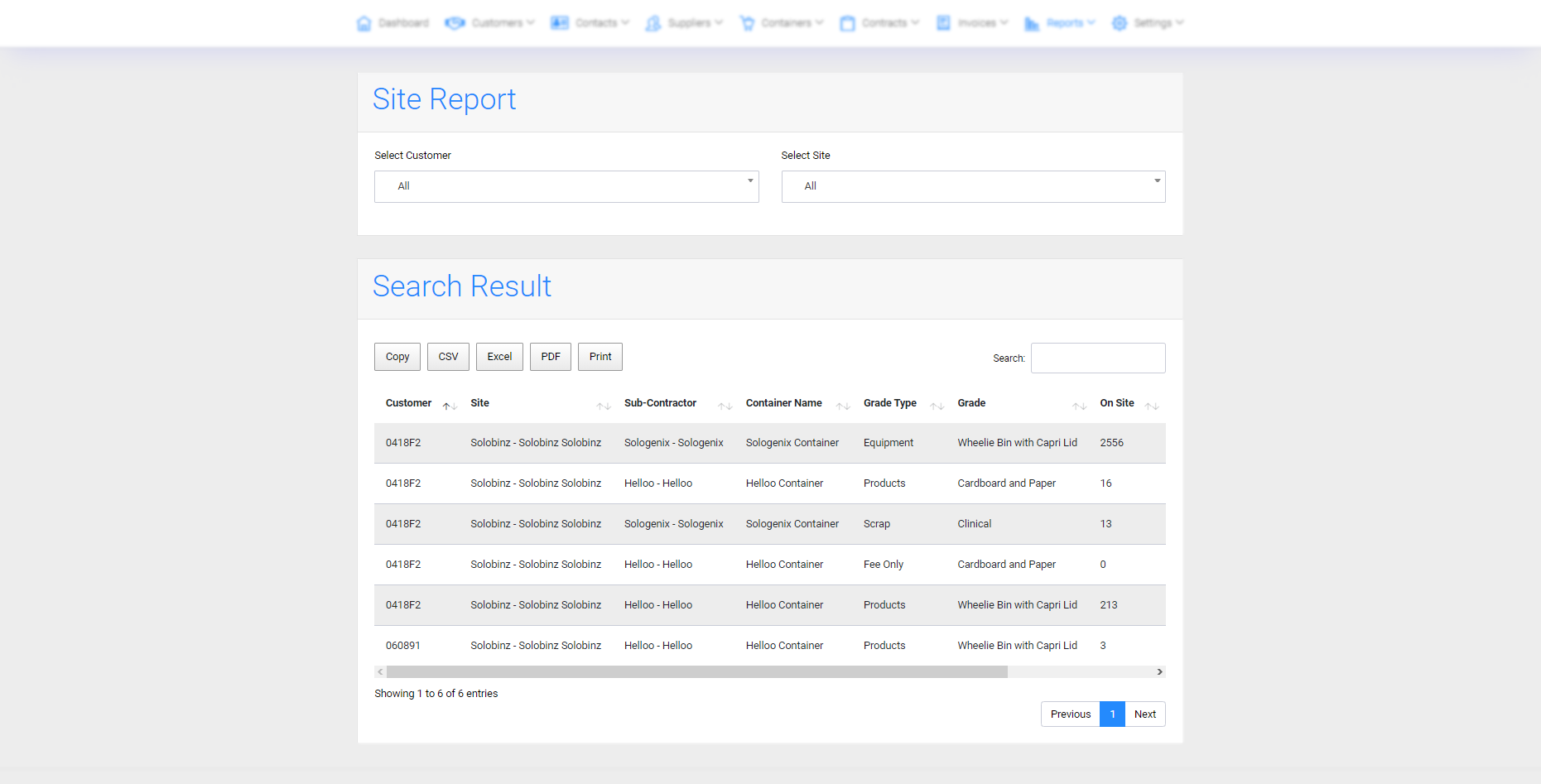The width and height of the screenshot is (1541, 784).
Task: Click the Settings gear icon
Action: point(1120,23)
